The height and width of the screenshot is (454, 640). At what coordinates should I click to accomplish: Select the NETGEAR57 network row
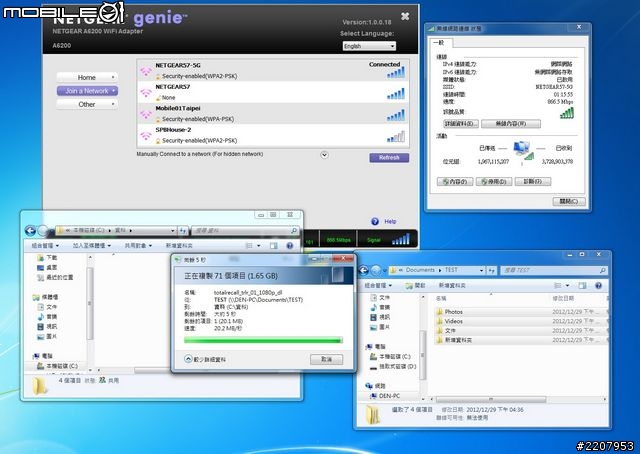click(273, 92)
